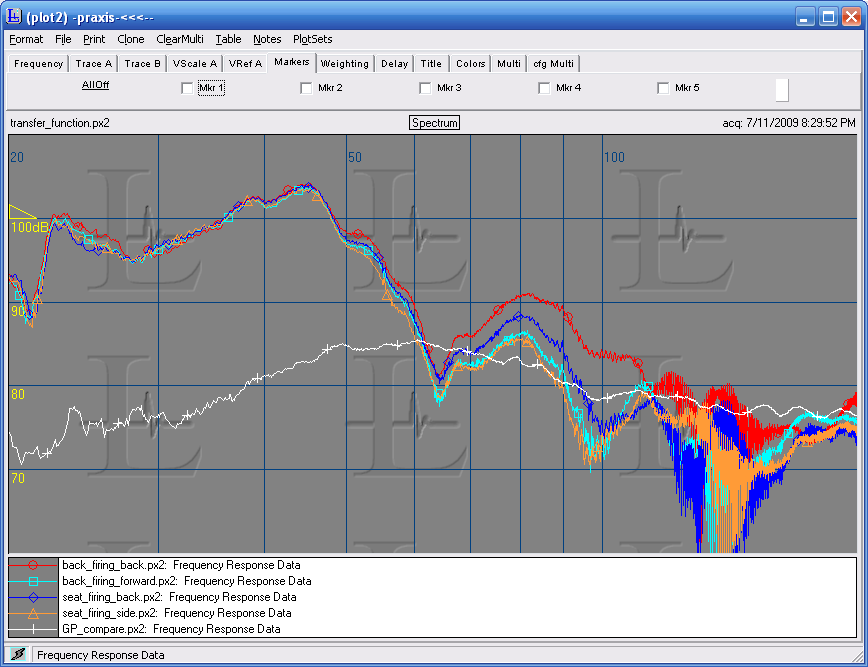Click the Spectrum button above the plot
Viewport: 868px width, 667px height.
pos(434,123)
